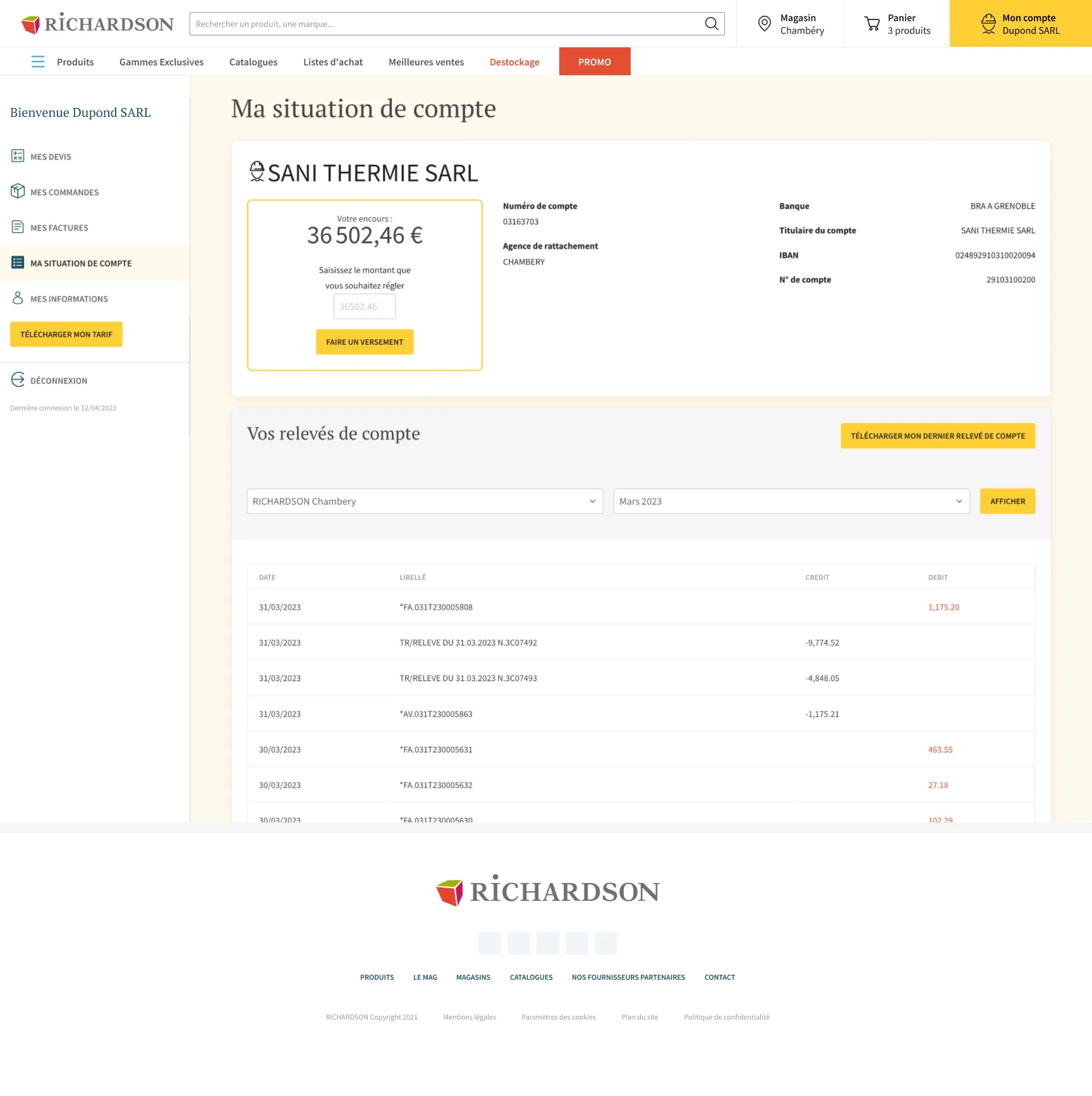
Task: Select Magasin Chambéry store link
Action: pyautogui.click(x=791, y=24)
